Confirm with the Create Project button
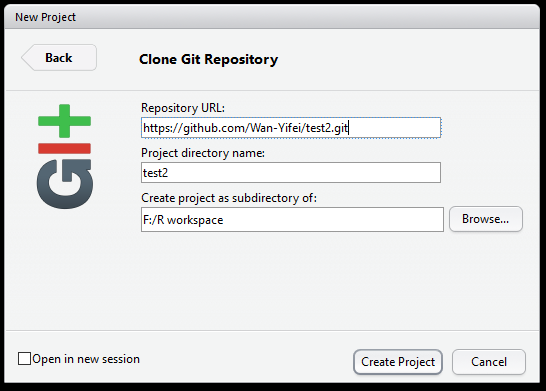This screenshot has height=391, width=546. coord(398,362)
